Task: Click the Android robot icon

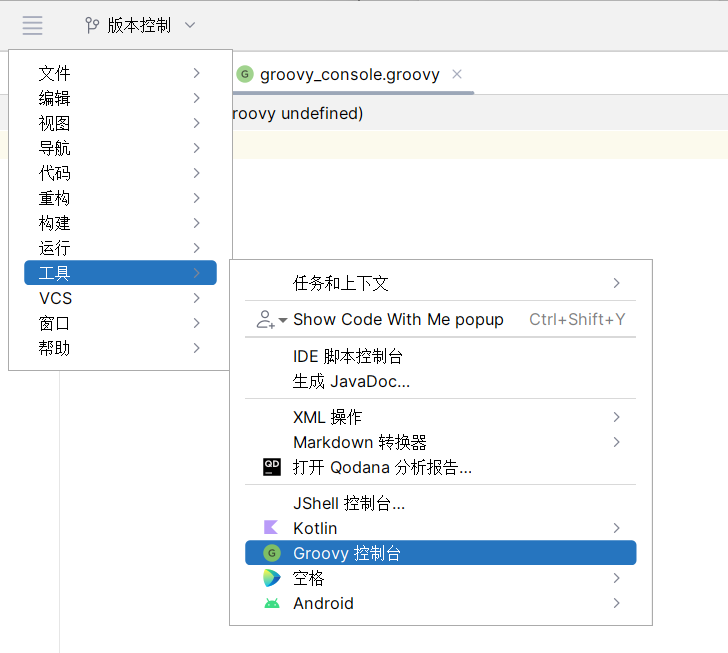Action: coord(271,603)
